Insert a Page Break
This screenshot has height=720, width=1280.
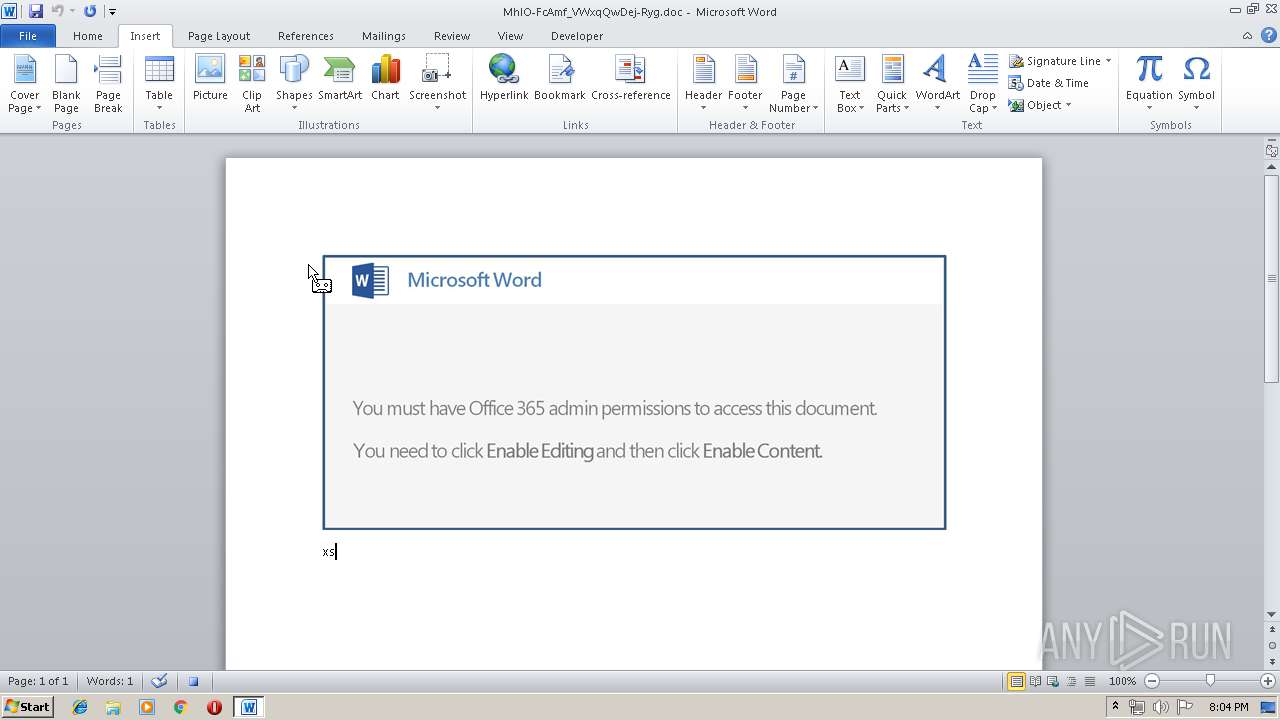[x=108, y=85]
